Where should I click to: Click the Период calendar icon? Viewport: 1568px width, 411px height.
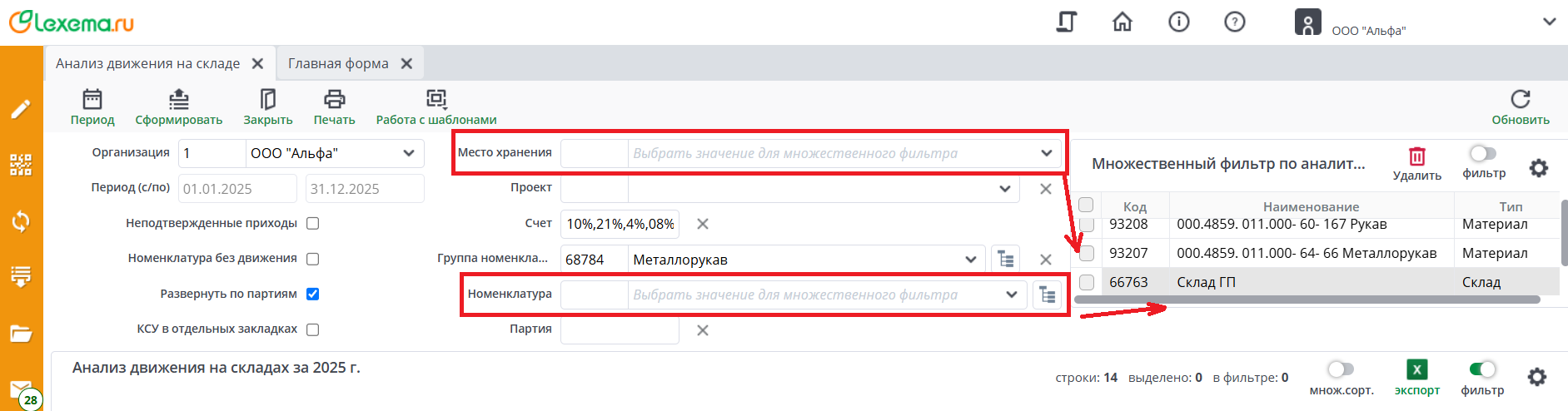tap(92, 100)
